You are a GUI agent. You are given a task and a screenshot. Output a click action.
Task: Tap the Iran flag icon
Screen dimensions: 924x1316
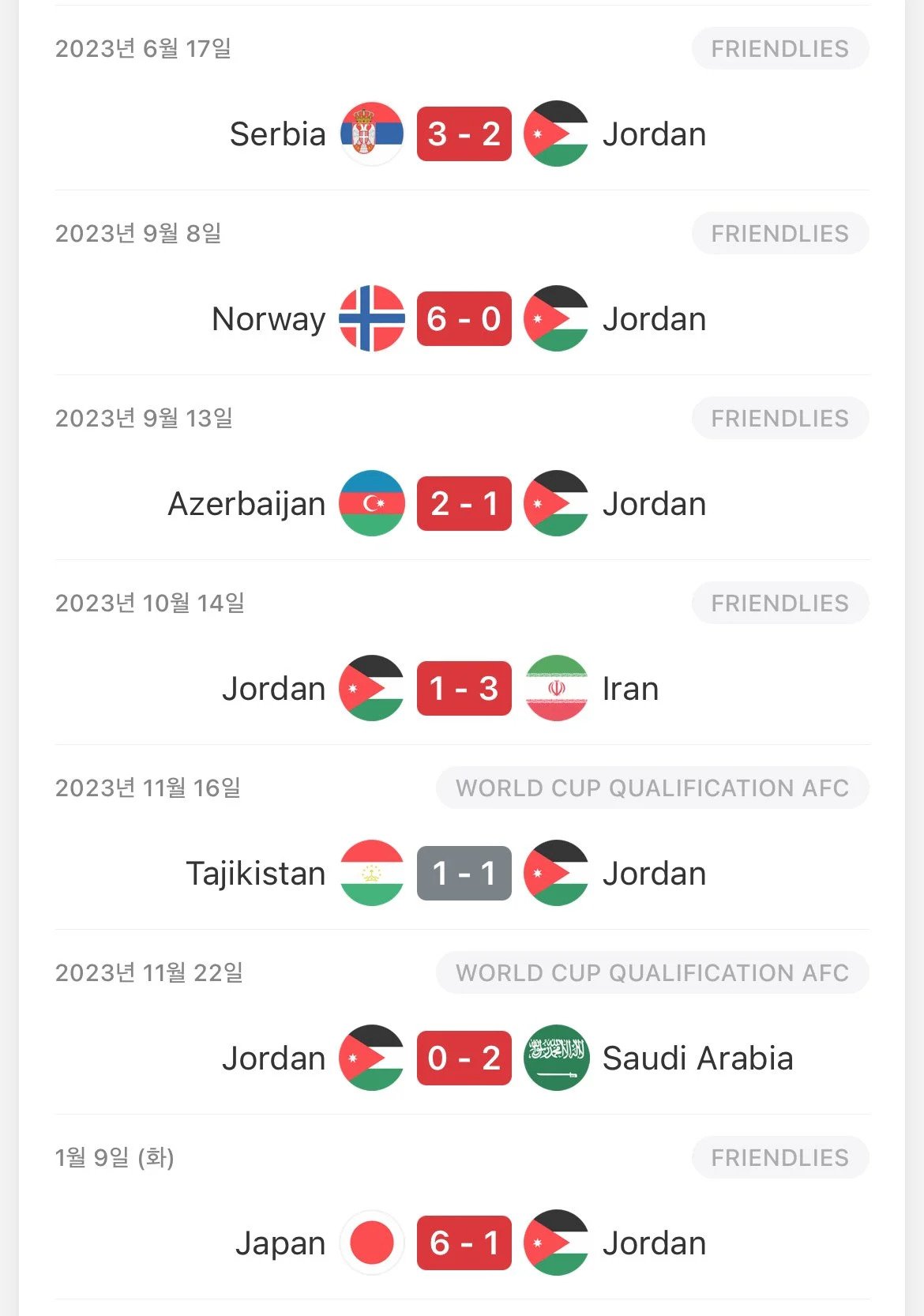(557, 689)
